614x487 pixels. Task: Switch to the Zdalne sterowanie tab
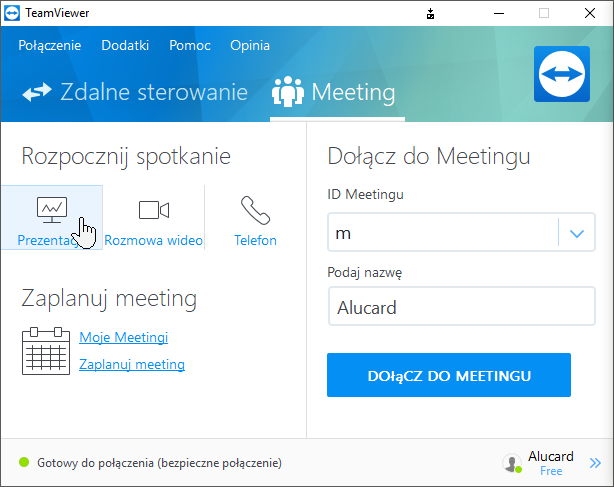click(135, 93)
